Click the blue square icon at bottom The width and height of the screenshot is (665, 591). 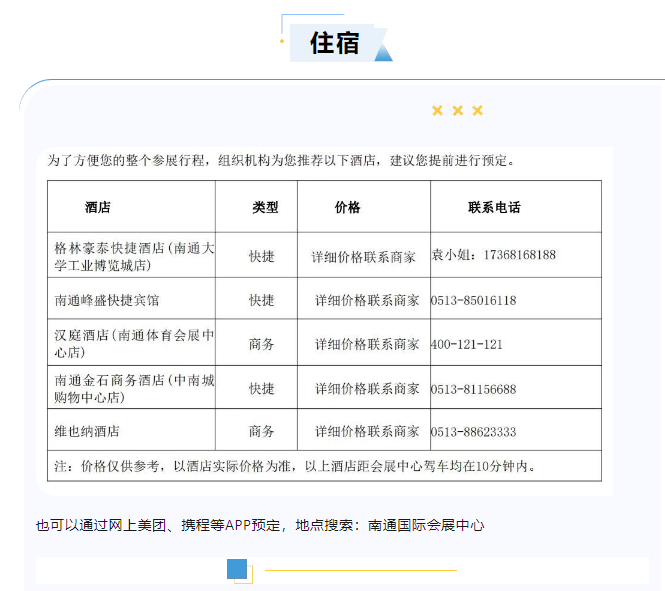coord(238,569)
